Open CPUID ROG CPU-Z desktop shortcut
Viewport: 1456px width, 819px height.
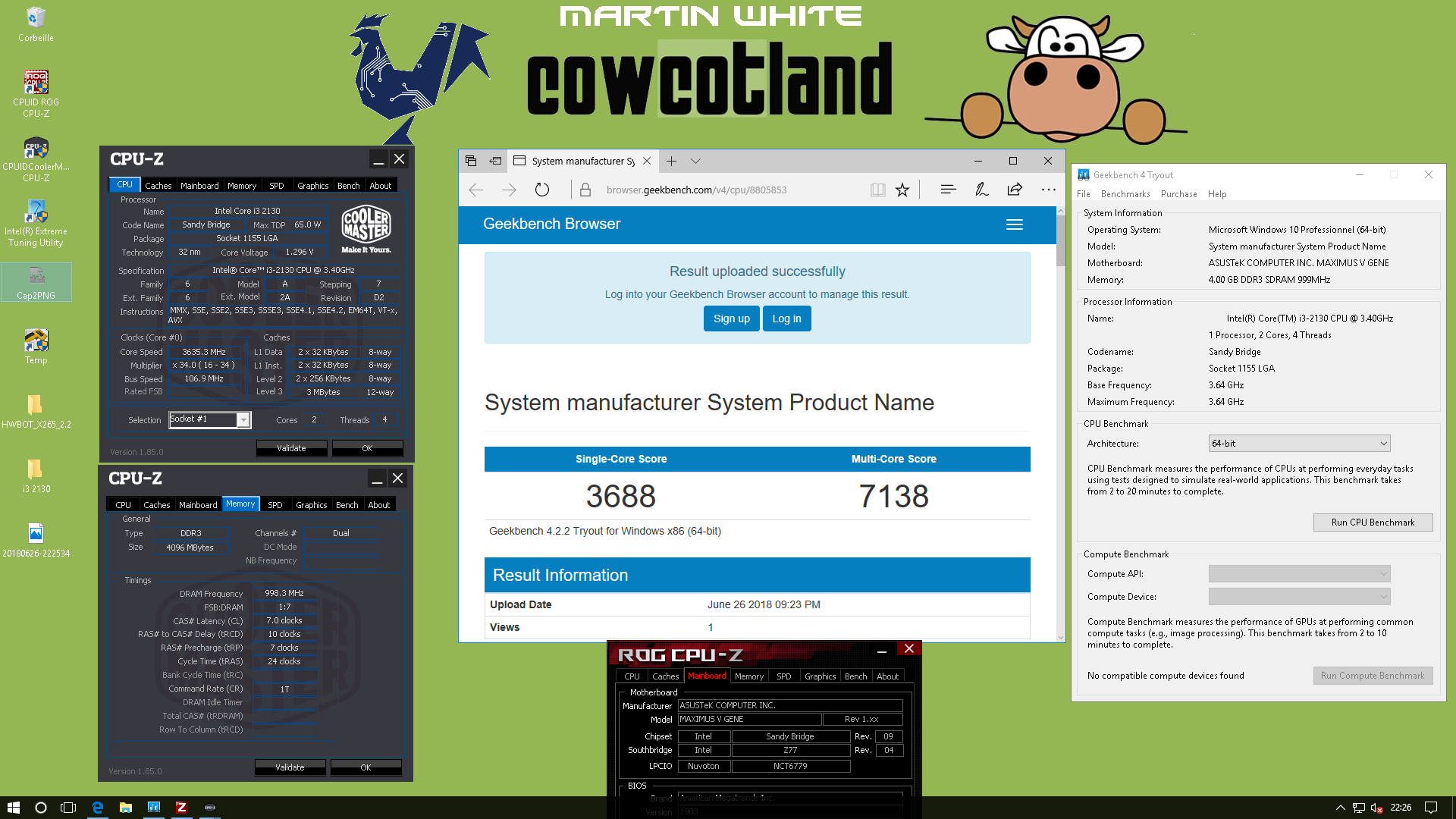[x=36, y=93]
